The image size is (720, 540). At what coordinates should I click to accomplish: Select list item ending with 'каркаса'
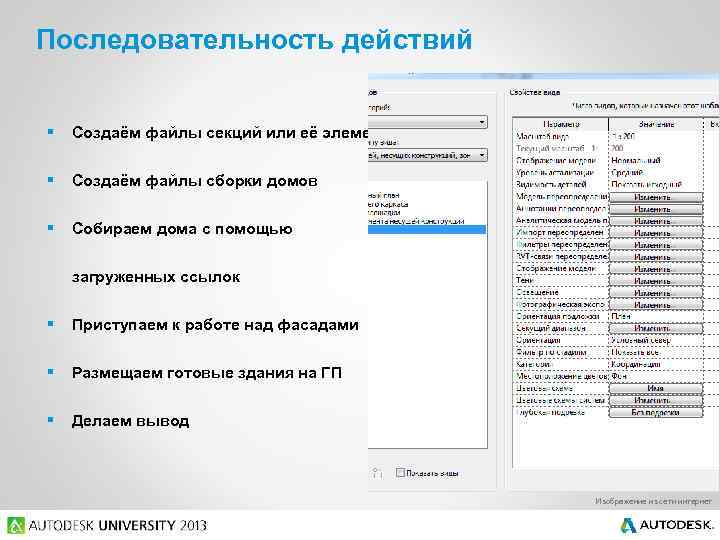tap(388, 204)
